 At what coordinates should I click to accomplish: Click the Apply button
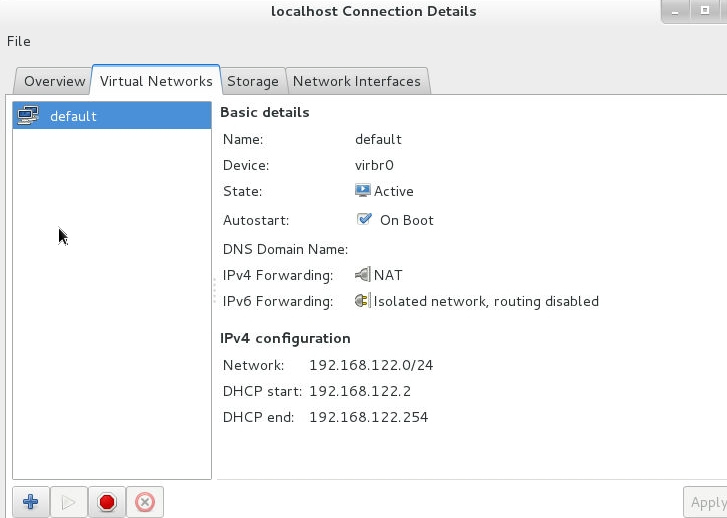point(707,502)
